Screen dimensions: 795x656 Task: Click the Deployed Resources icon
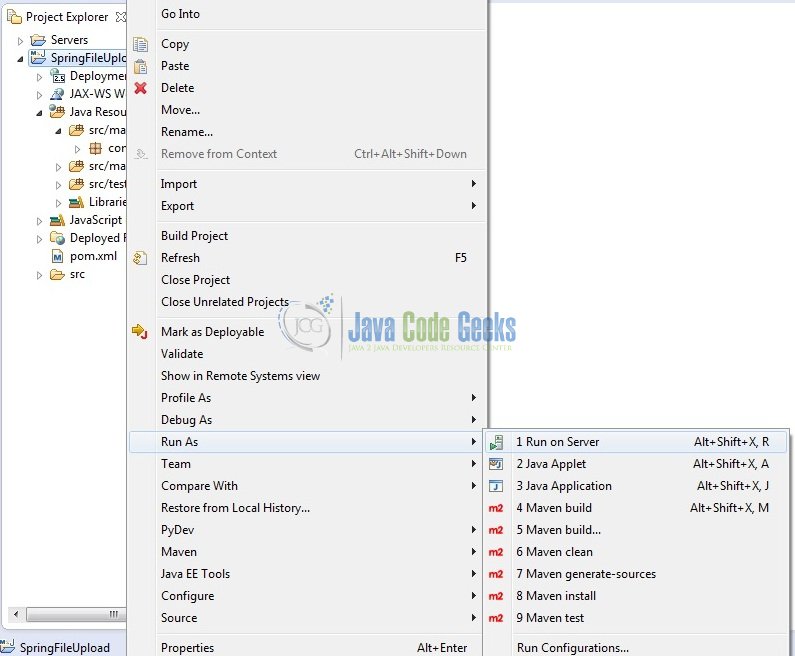click(x=57, y=238)
